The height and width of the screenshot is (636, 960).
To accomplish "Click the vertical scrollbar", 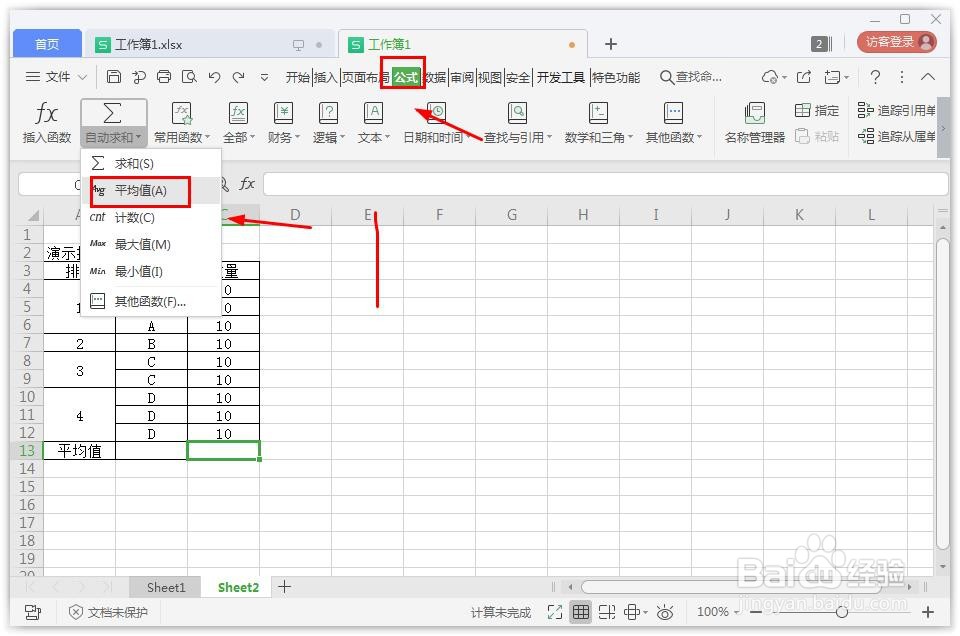I will point(943,395).
